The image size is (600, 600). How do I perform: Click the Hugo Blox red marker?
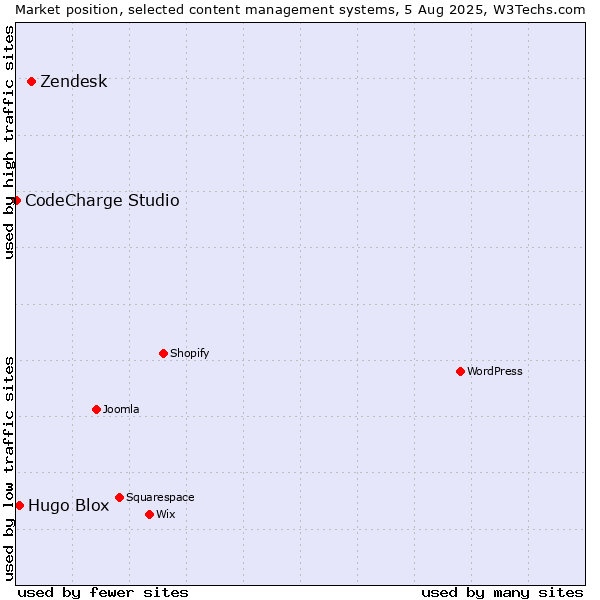[20, 506]
